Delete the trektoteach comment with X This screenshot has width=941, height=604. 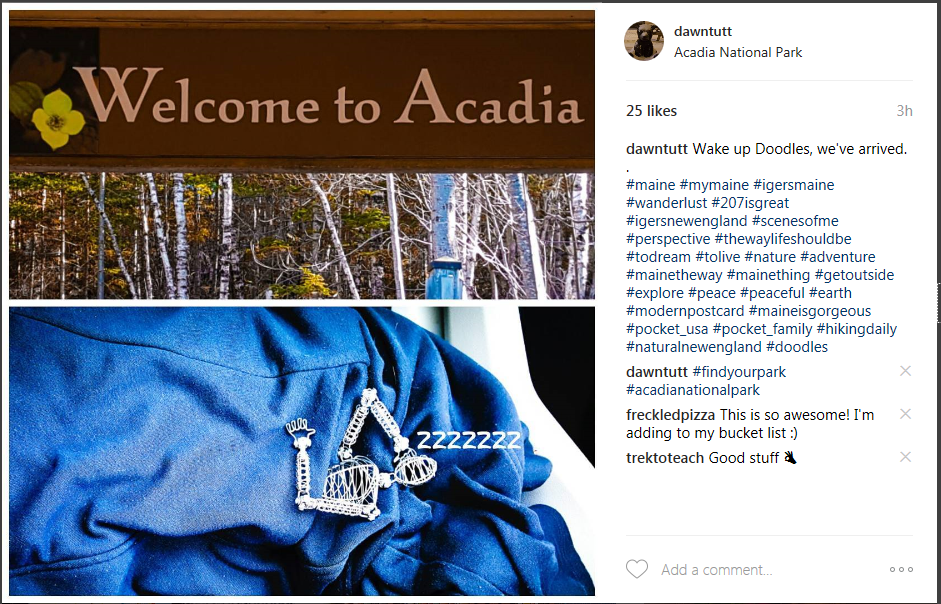[906, 457]
